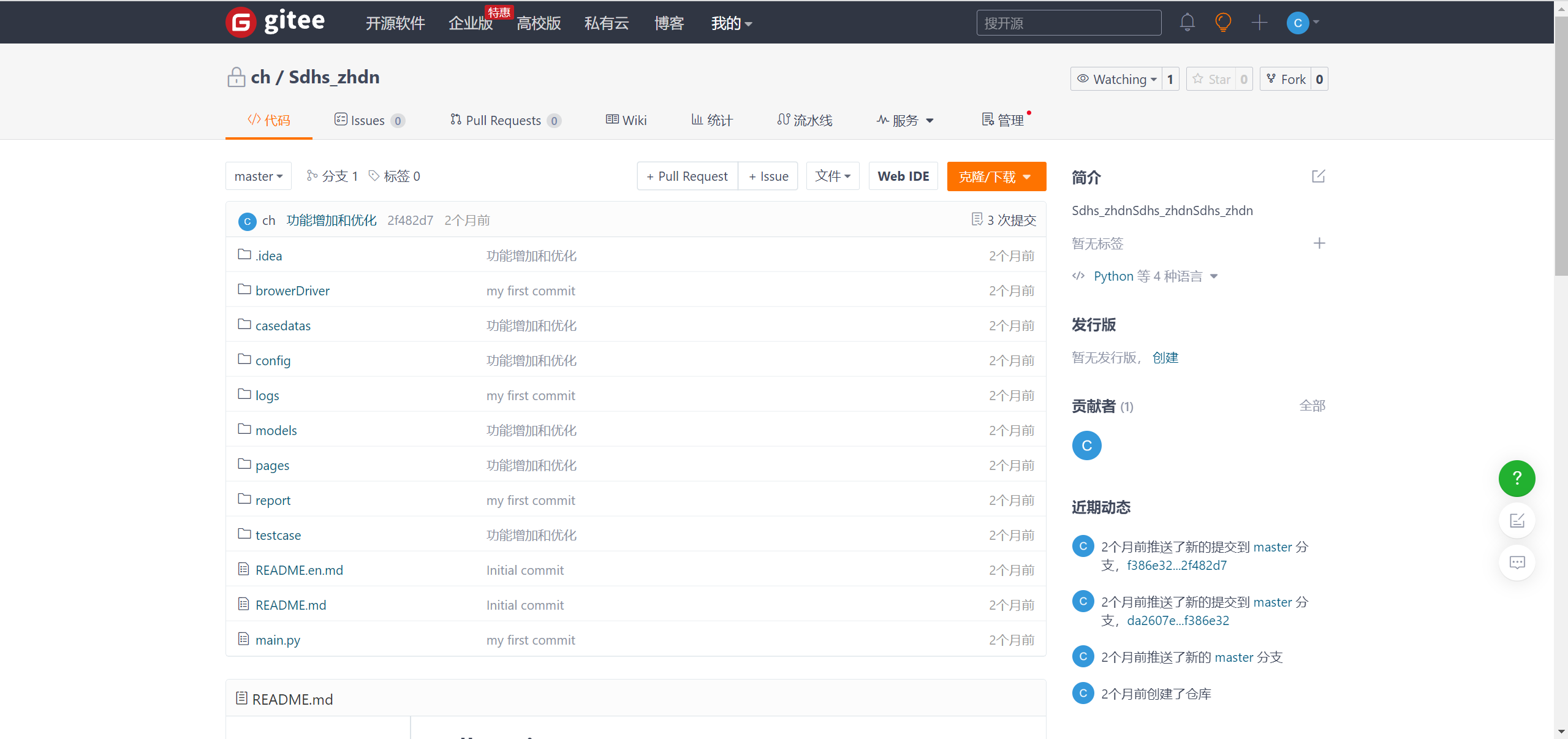Click the private repo lock icon
Image resolution: width=1568 pixels, height=739 pixels.
236,77
